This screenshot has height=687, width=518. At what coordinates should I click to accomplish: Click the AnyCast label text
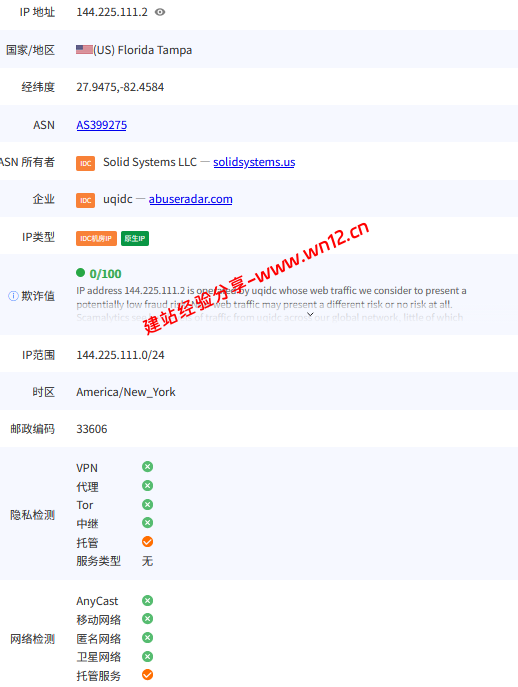click(97, 601)
